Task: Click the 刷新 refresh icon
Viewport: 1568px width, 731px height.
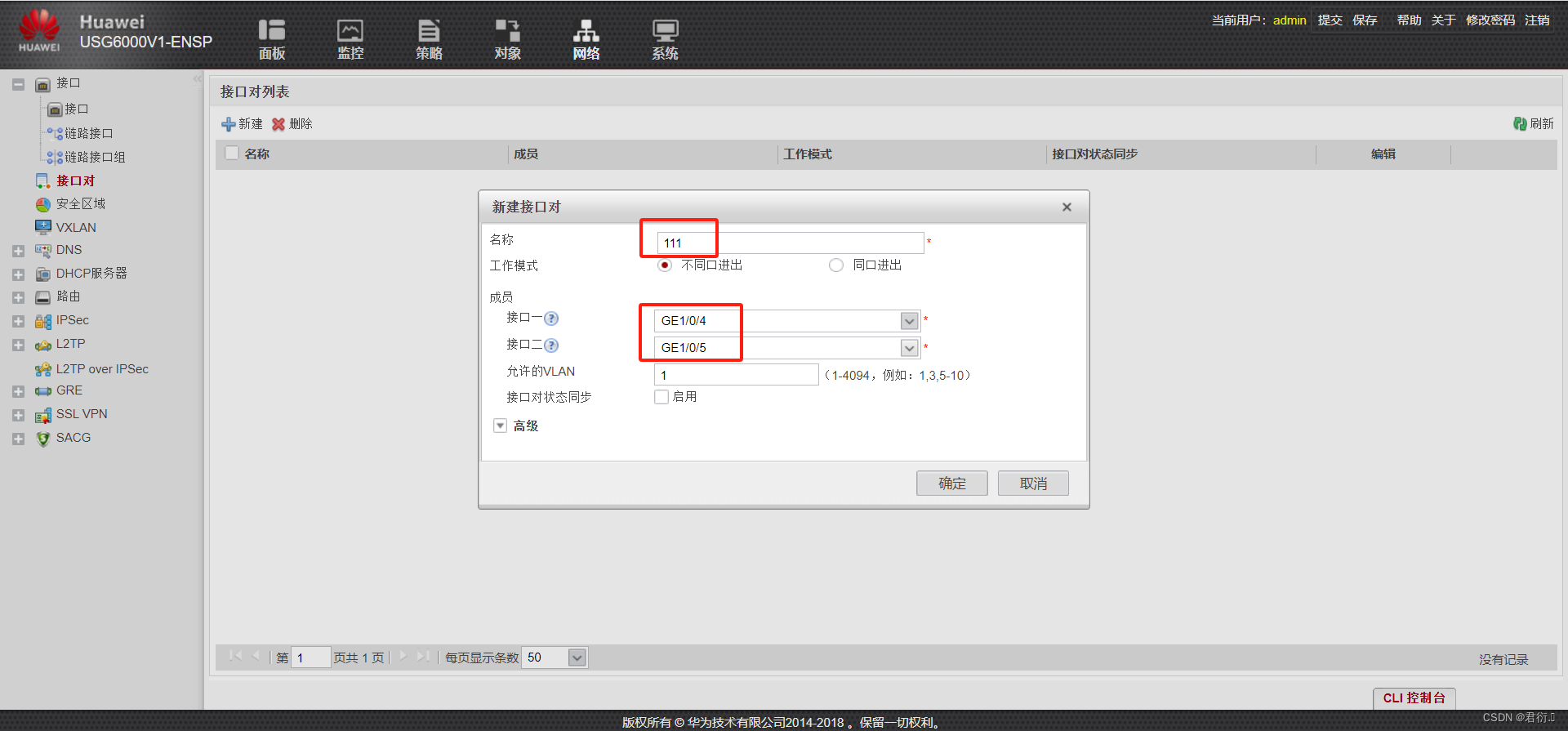Action: (1520, 123)
